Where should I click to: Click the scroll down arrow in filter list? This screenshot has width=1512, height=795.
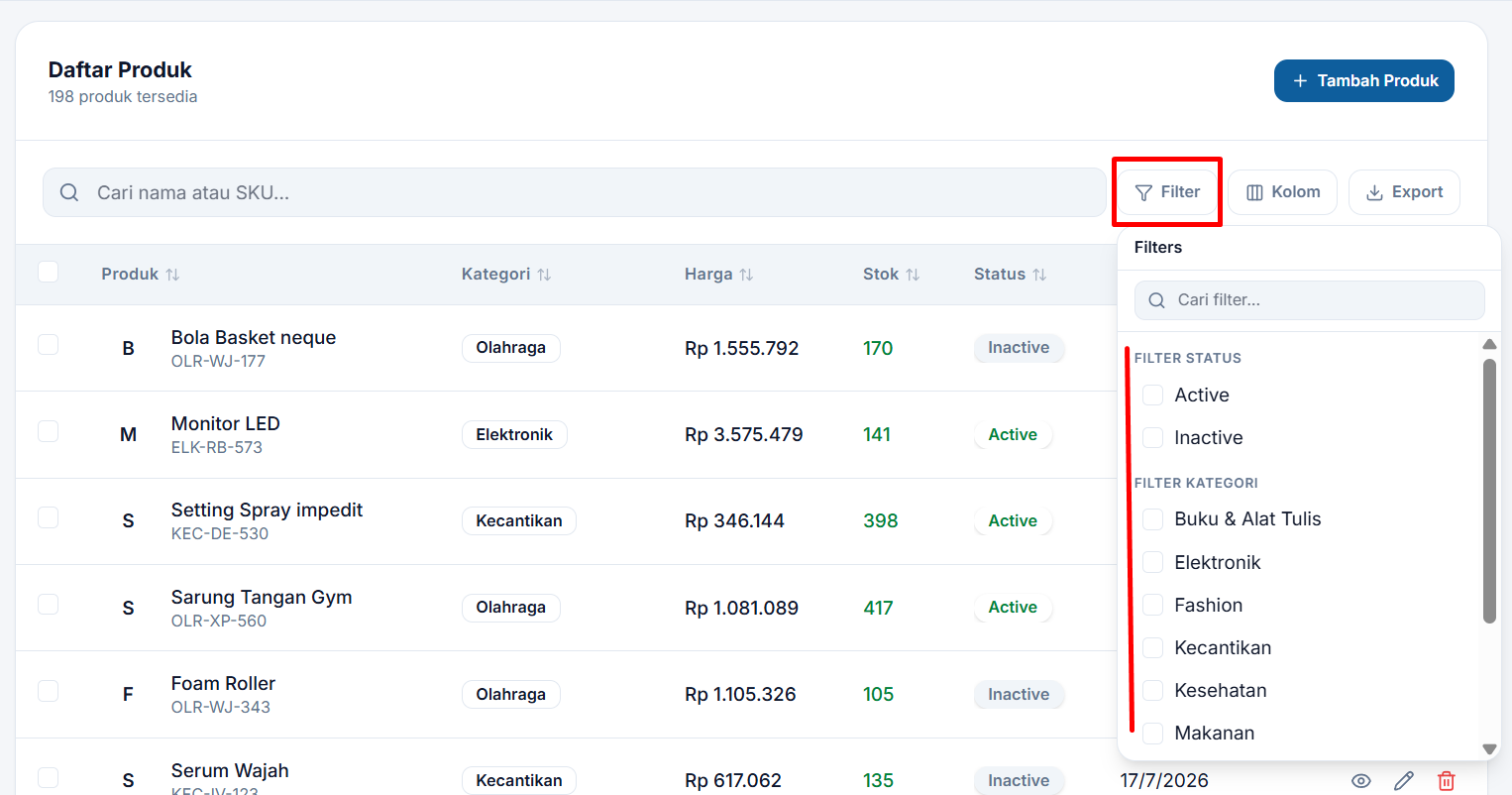click(x=1489, y=749)
